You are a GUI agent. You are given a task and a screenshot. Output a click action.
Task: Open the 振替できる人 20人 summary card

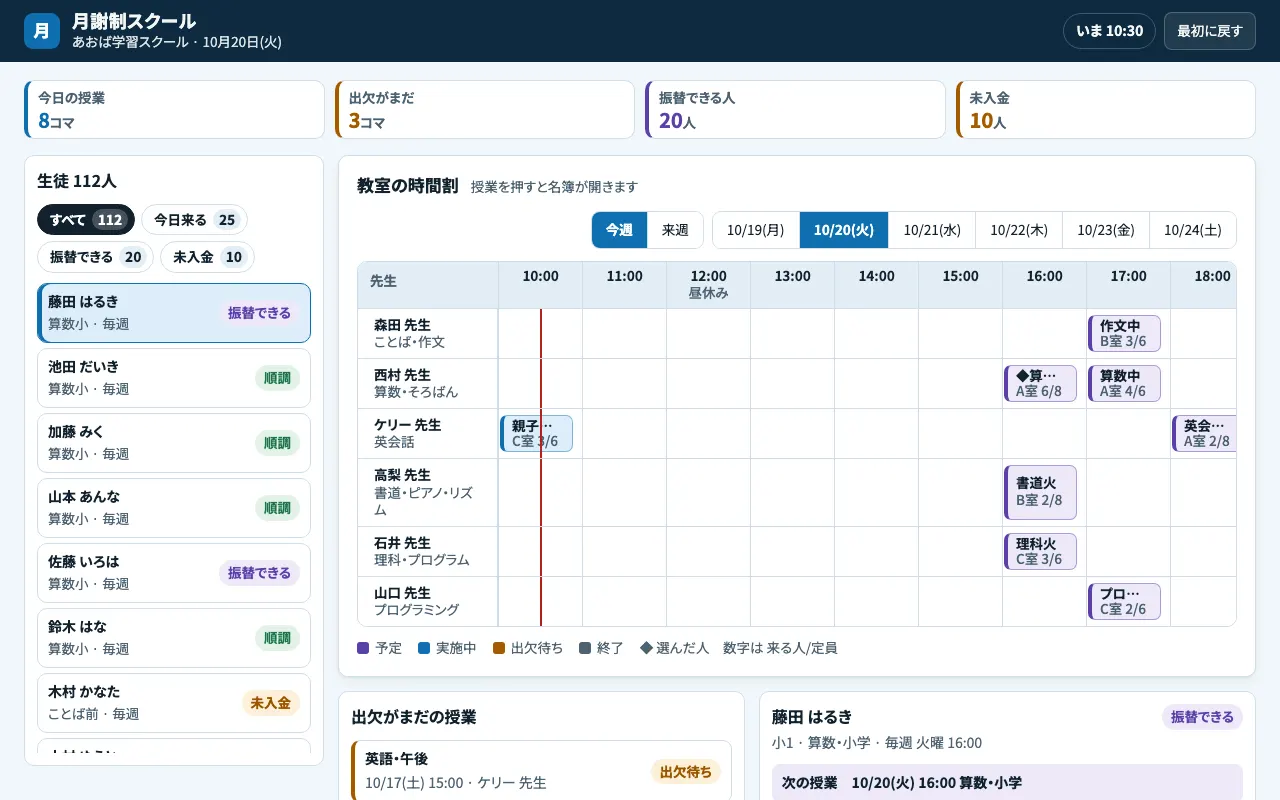pyautogui.click(x=795, y=109)
